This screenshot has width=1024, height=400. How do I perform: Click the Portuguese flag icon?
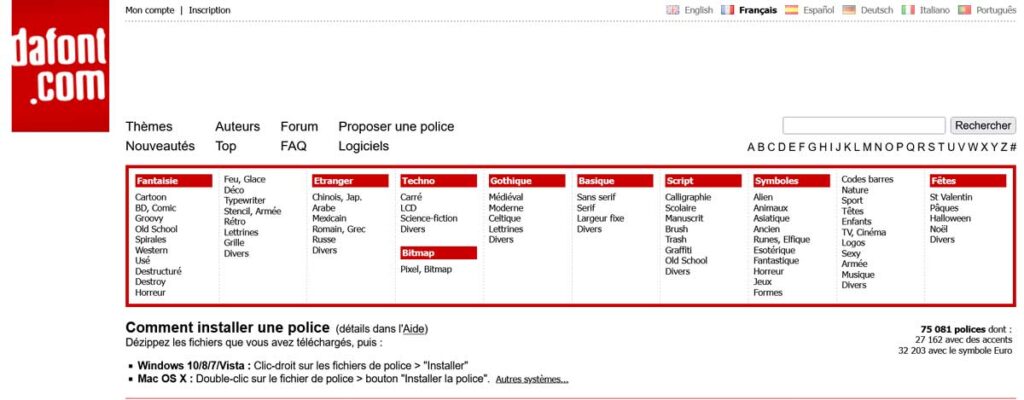pos(965,10)
